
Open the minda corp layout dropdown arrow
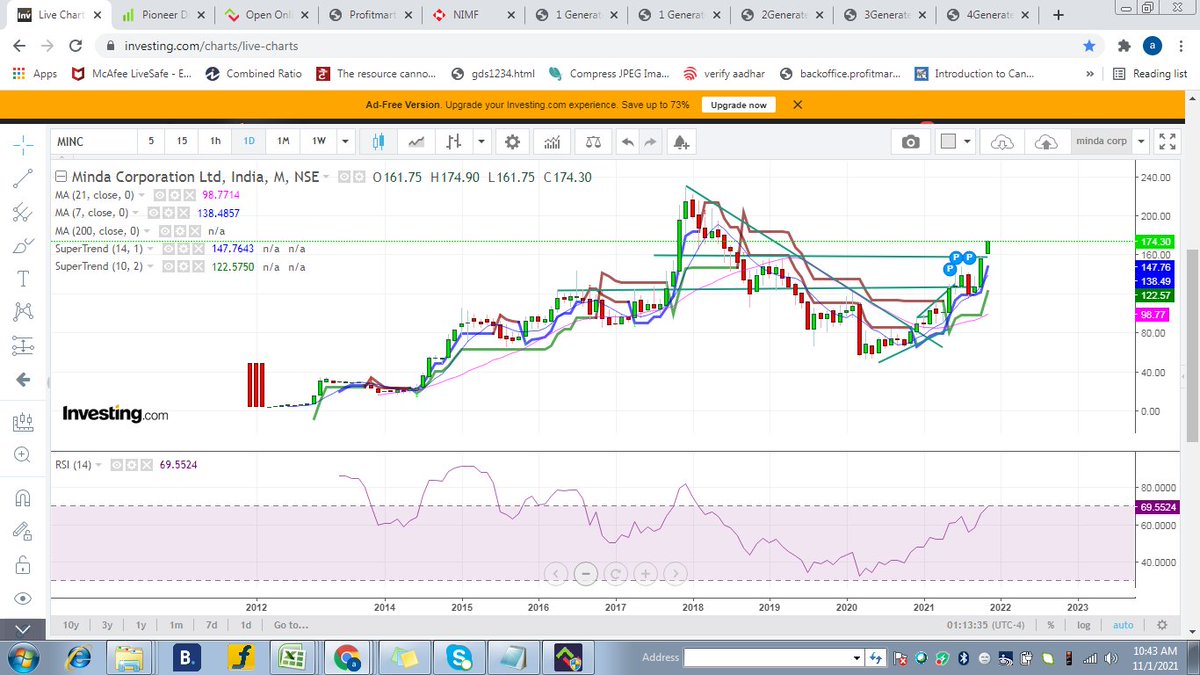pos(1142,142)
